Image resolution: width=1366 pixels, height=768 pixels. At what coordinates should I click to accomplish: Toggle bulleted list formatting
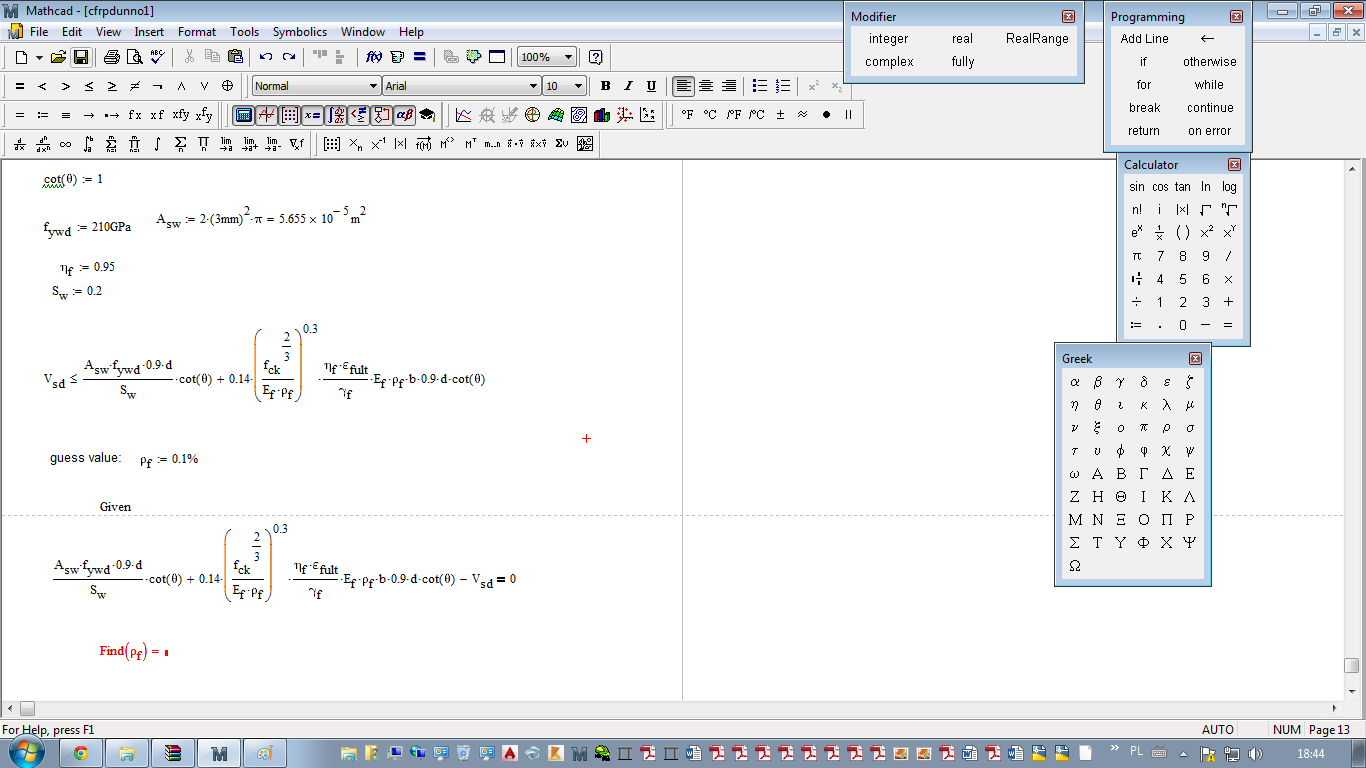click(x=760, y=86)
